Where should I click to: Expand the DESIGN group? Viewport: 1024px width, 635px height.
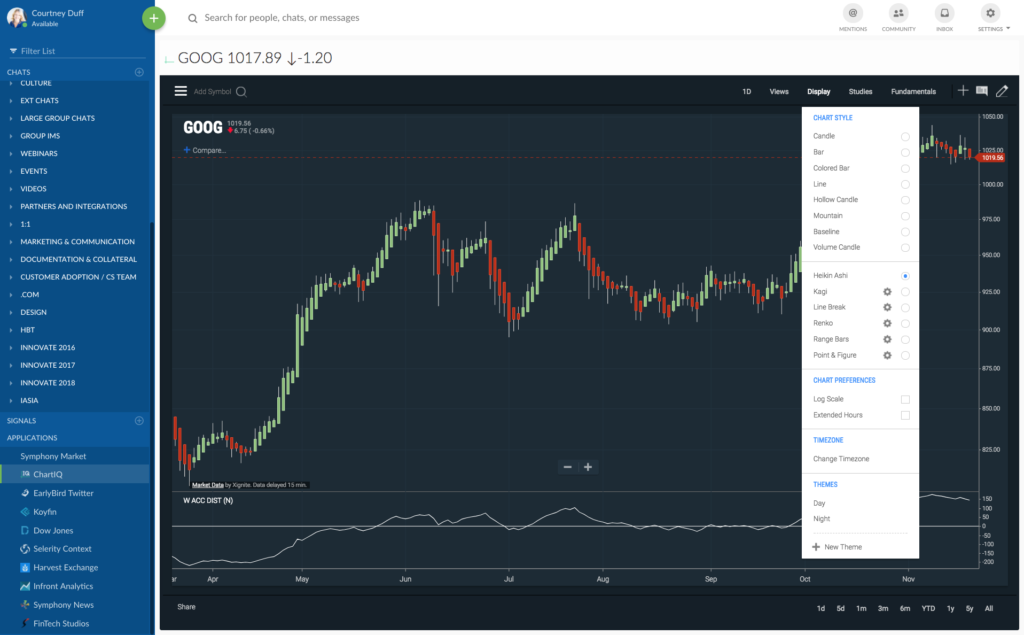click(x=11, y=312)
